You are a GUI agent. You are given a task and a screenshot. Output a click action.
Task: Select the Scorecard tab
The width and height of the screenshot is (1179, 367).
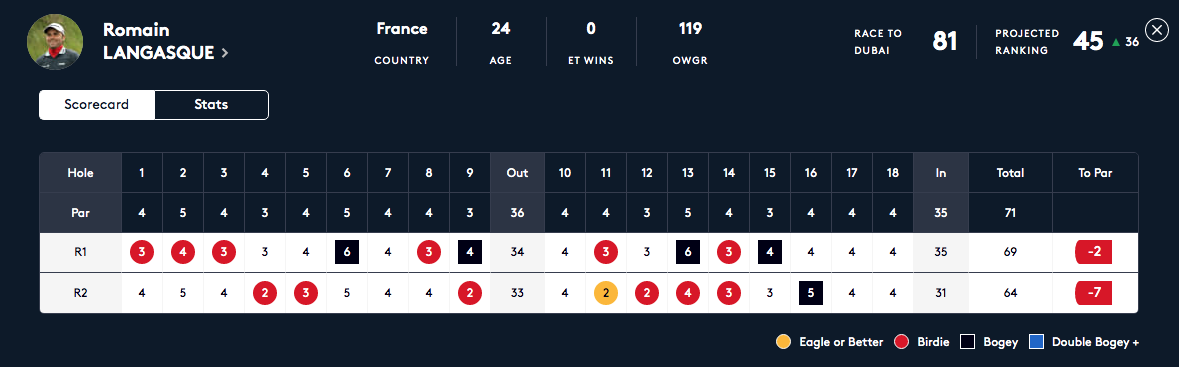point(97,105)
